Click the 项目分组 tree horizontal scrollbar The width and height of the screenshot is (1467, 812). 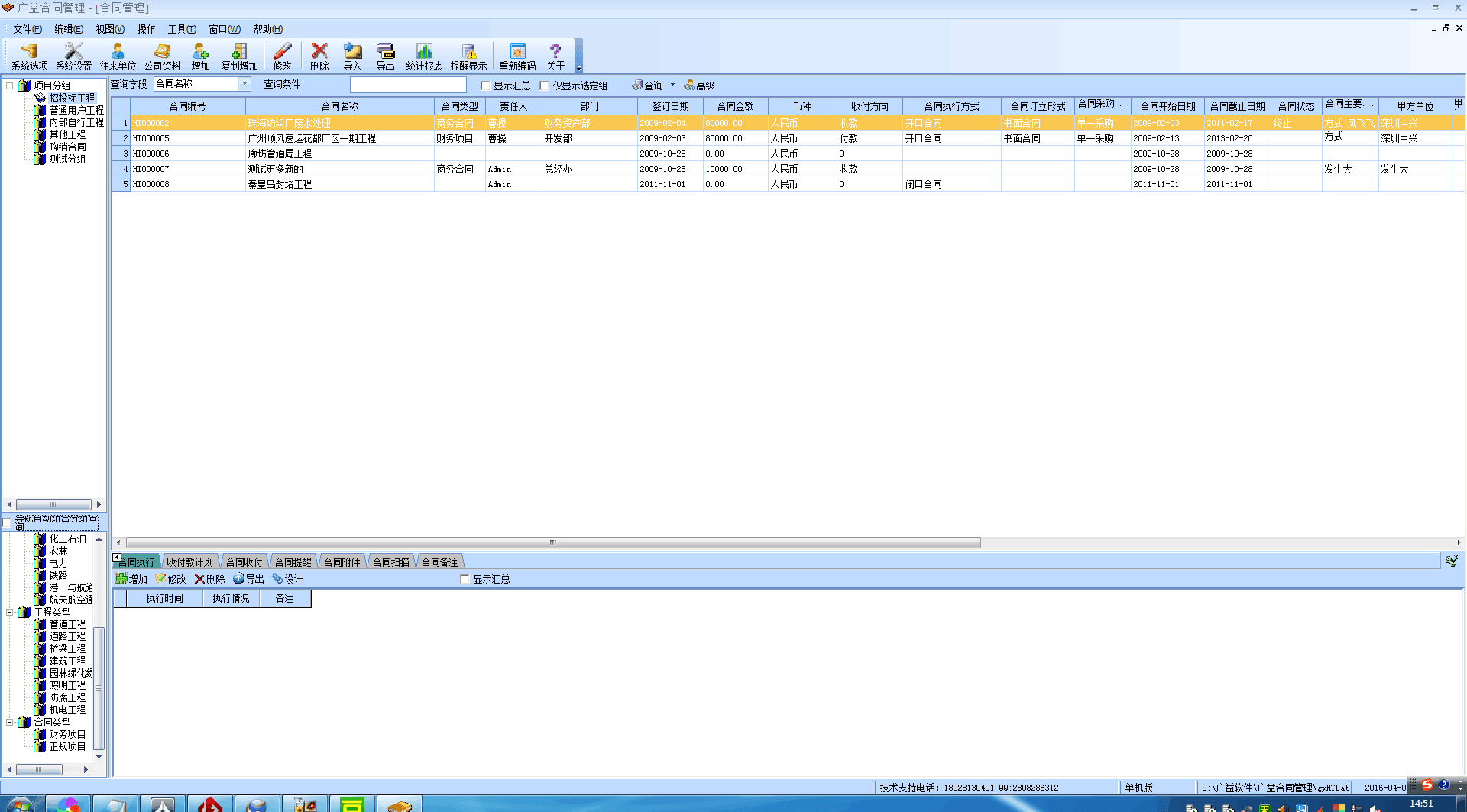click(53, 504)
